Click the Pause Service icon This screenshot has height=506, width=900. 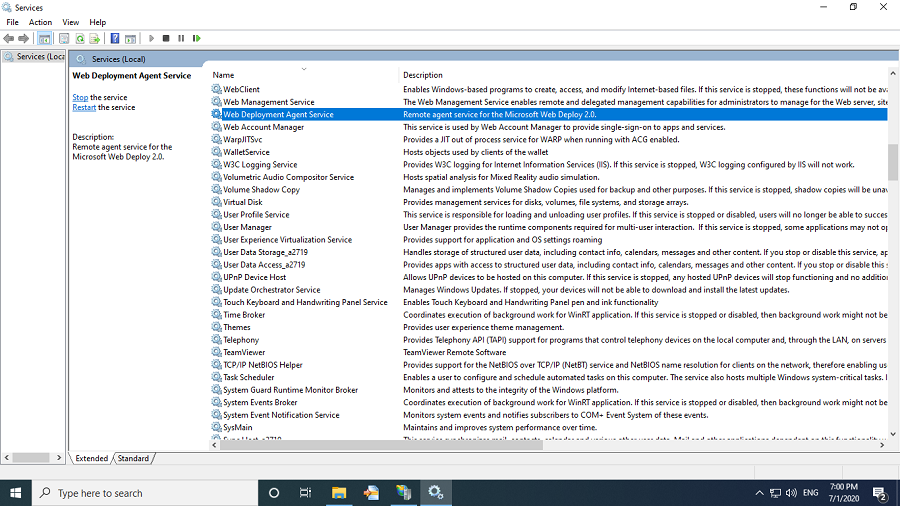coord(181,38)
